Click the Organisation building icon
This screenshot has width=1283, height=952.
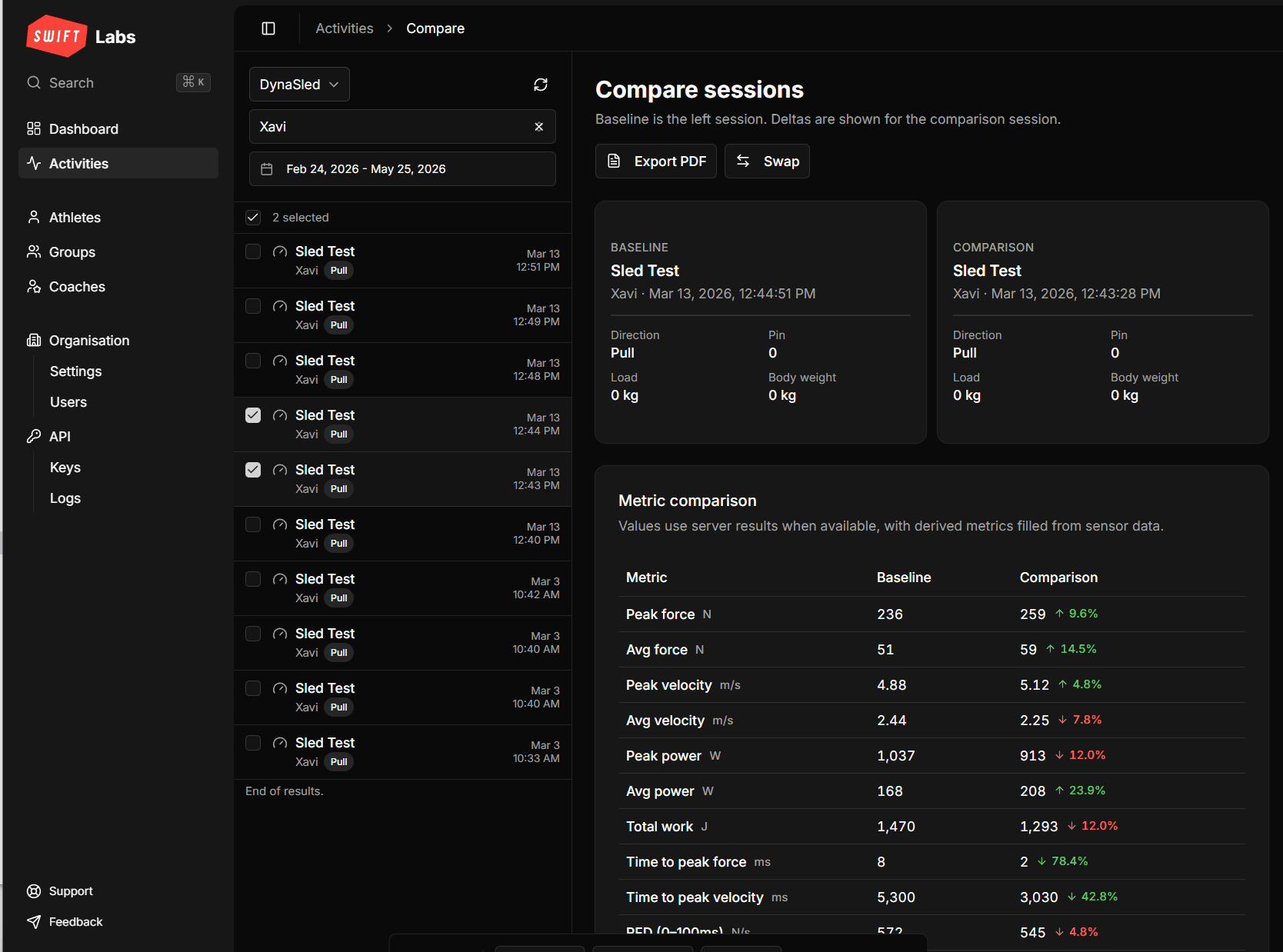34,340
